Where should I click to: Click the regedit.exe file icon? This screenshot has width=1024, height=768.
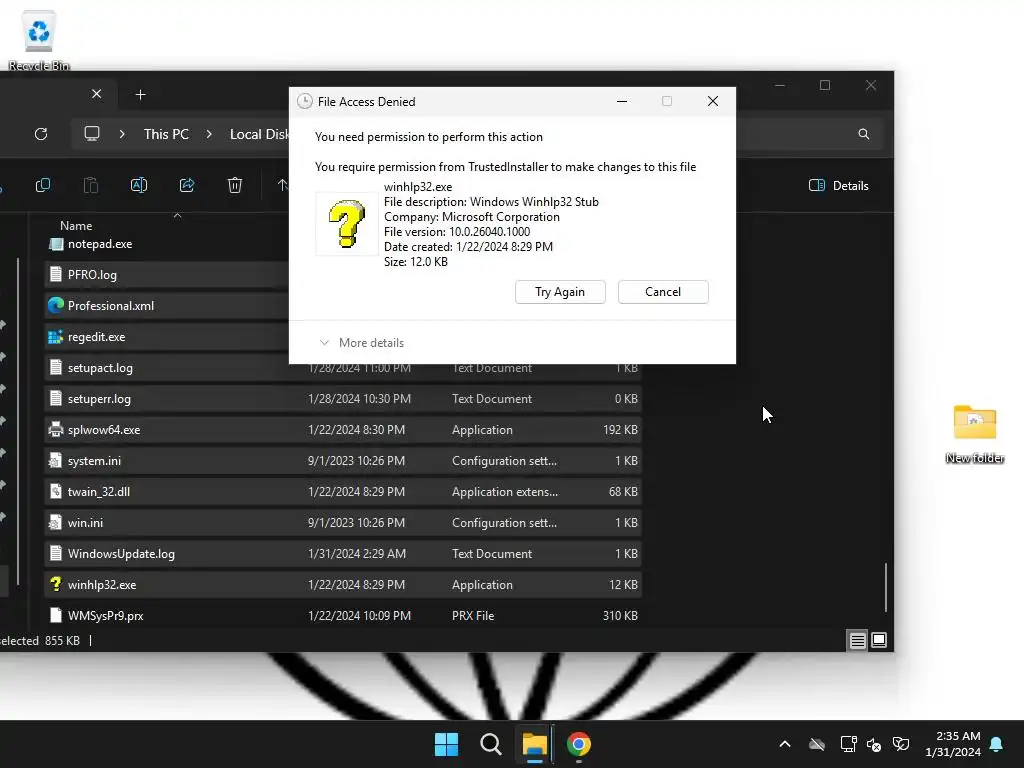[56, 337]
